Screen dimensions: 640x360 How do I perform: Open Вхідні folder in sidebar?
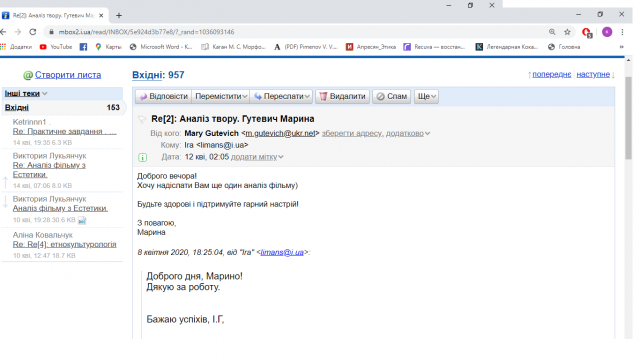point(17,108)
